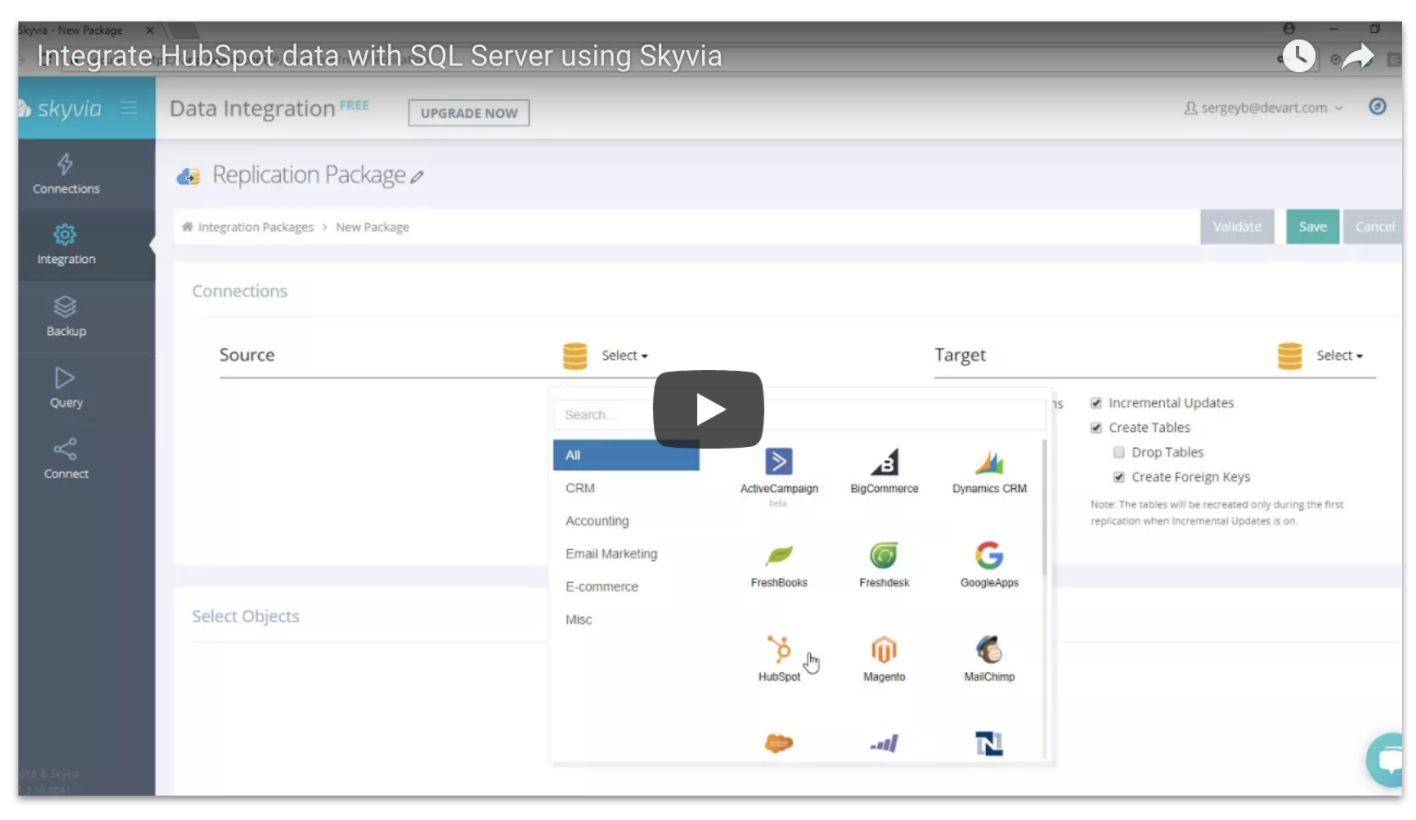Click the compass help icon

(1378, 106)
